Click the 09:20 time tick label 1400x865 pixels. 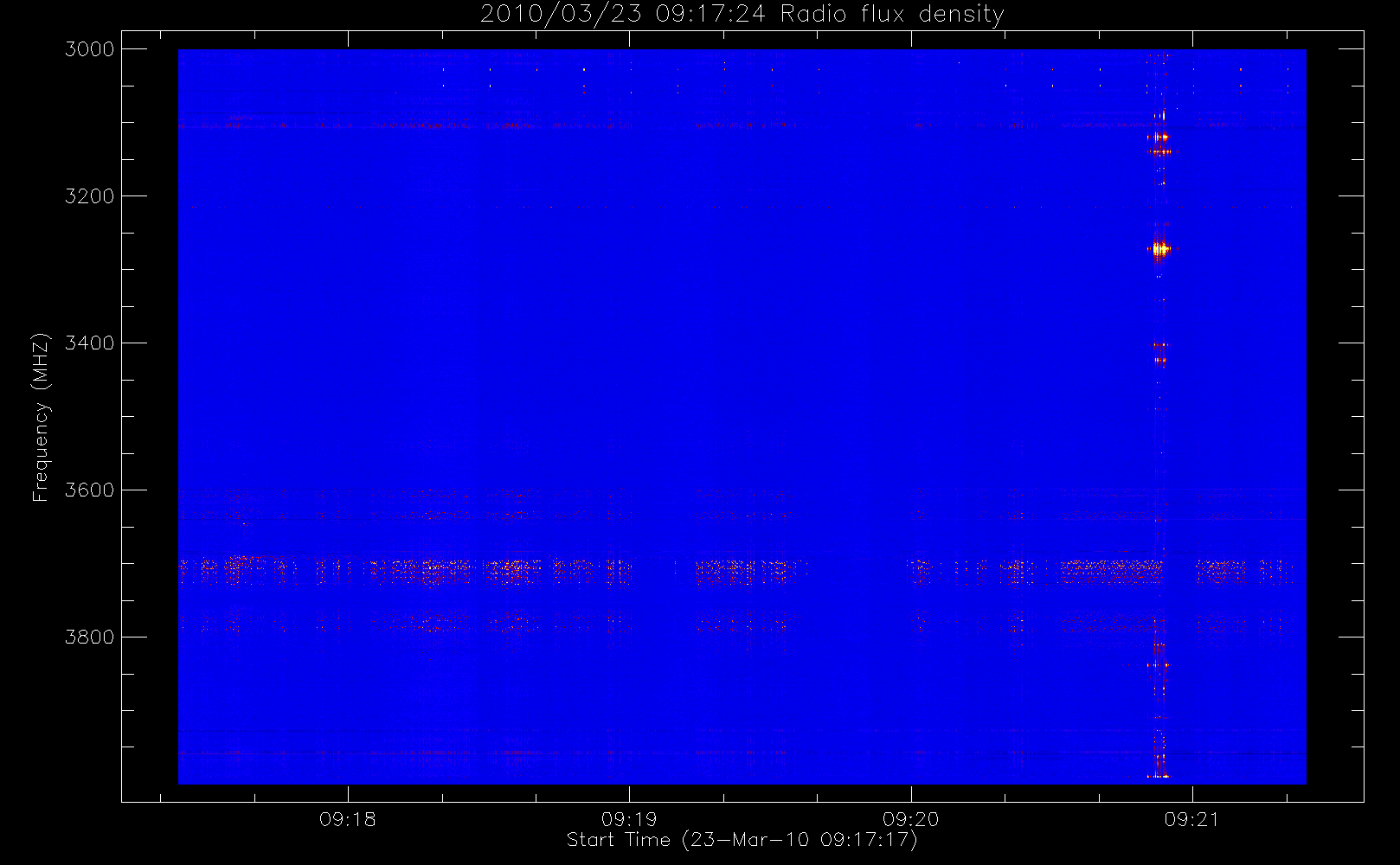pos(910,819)
